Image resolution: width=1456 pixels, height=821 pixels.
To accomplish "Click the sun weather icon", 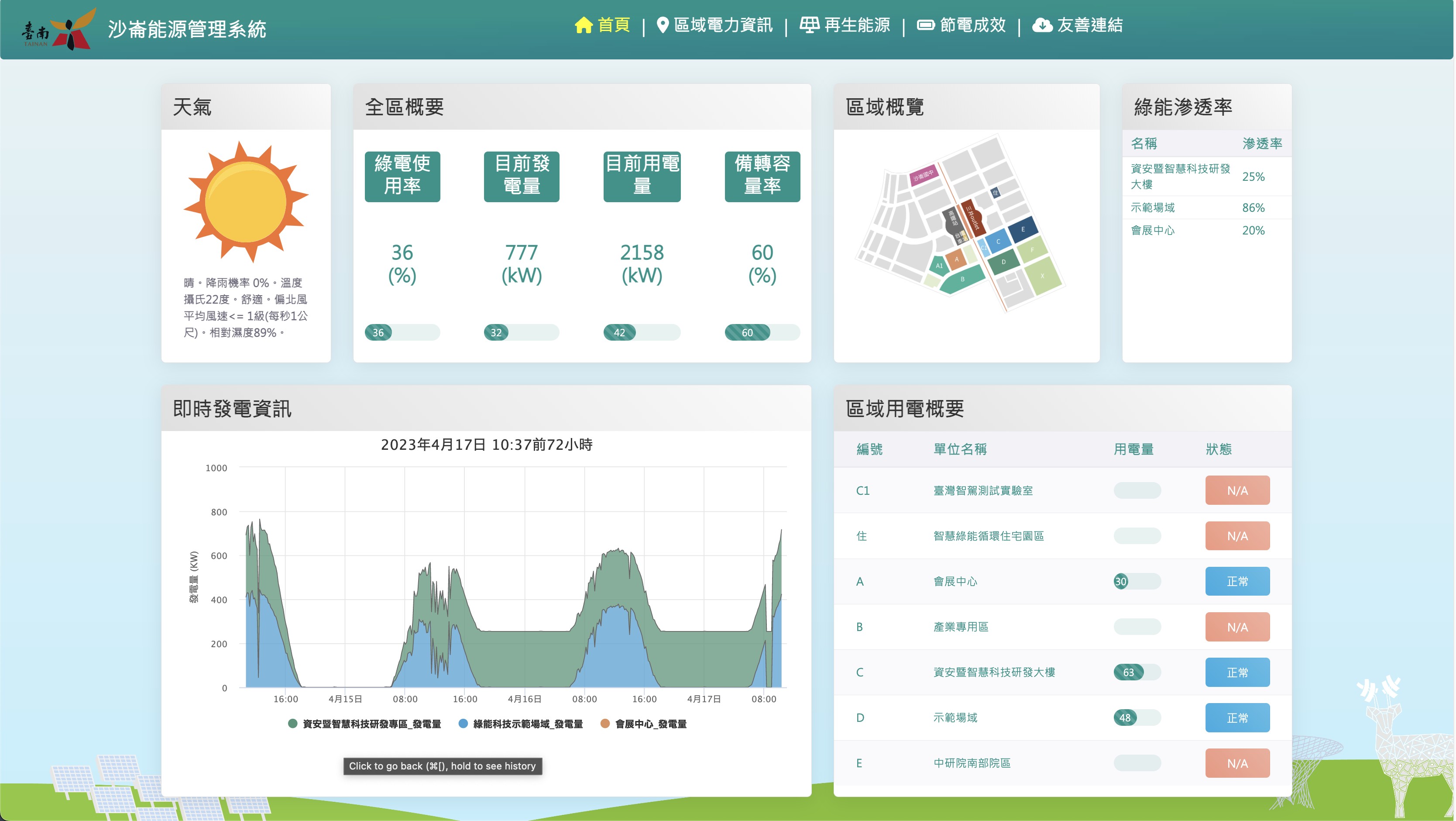I will (246, 202).
